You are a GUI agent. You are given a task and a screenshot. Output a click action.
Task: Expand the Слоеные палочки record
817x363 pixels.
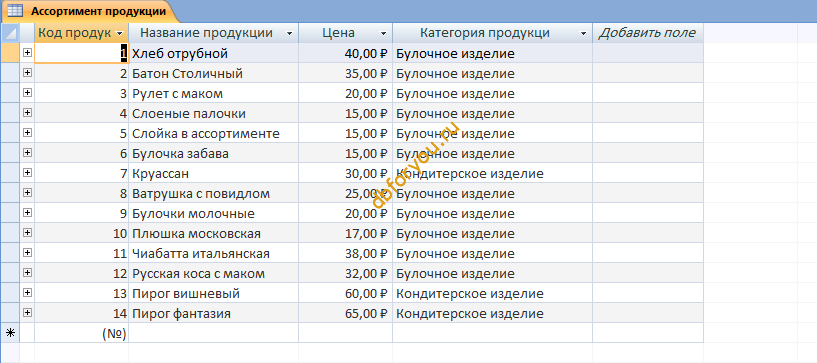click(x=27, y=112)
